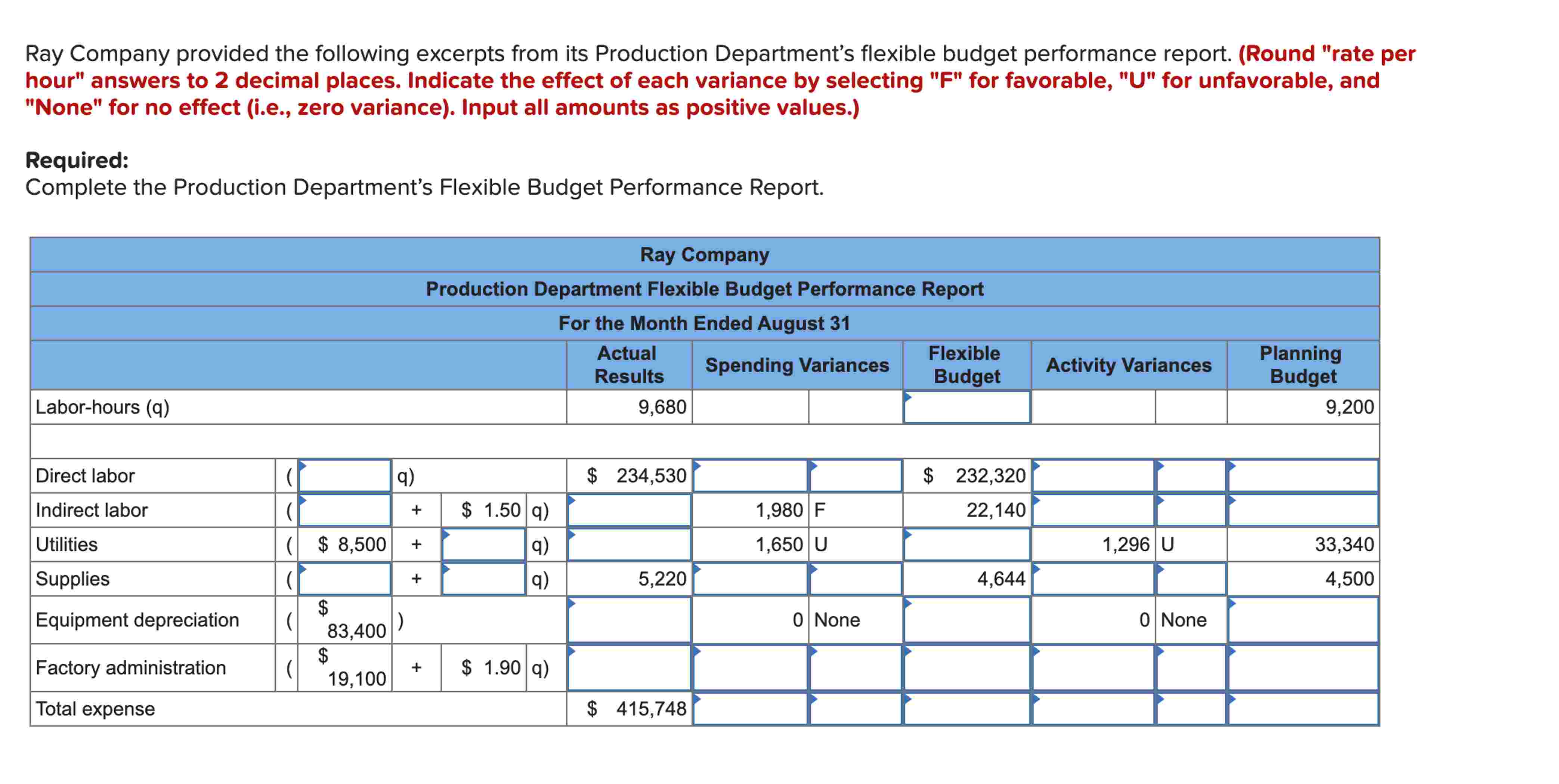The image size is (1559, 784).
Task: Click Factory administration spending variance amount
Action: point(751,668)
